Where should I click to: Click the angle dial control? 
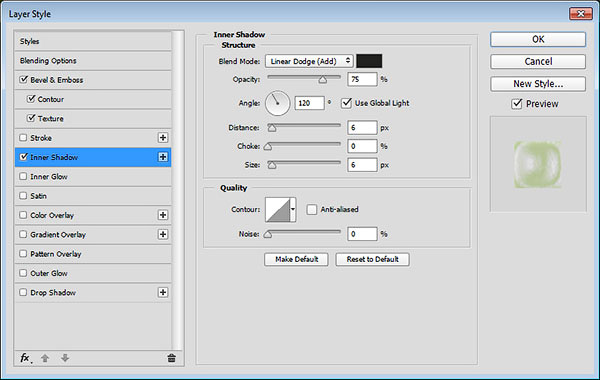coord(277,103)
